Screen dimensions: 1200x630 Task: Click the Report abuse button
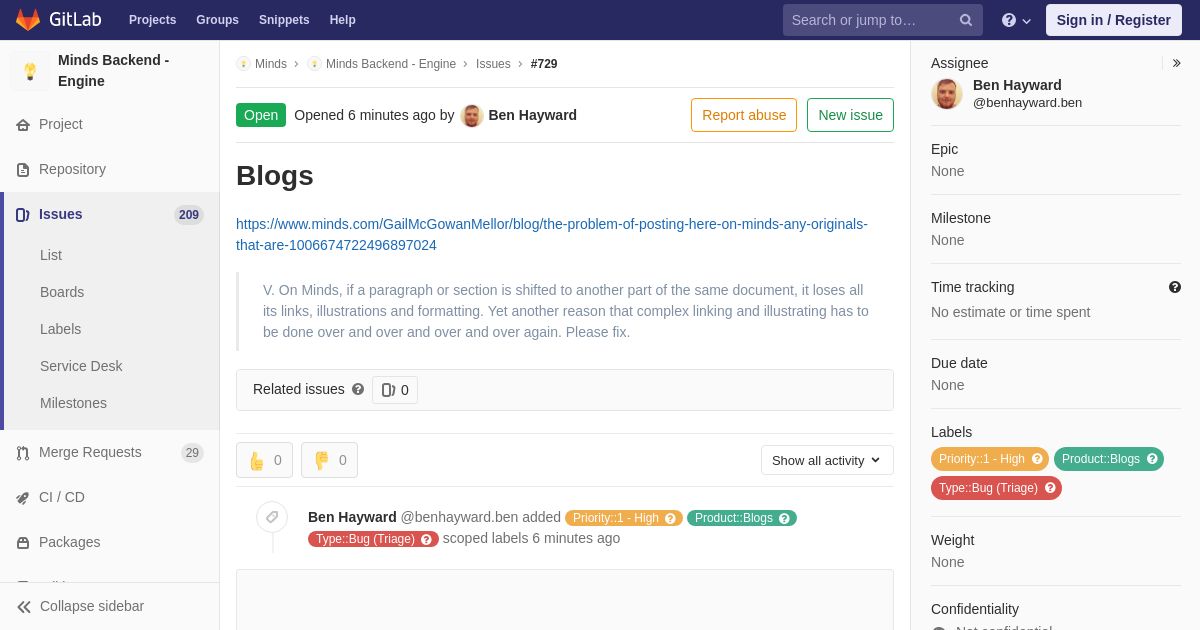(744, 115)
